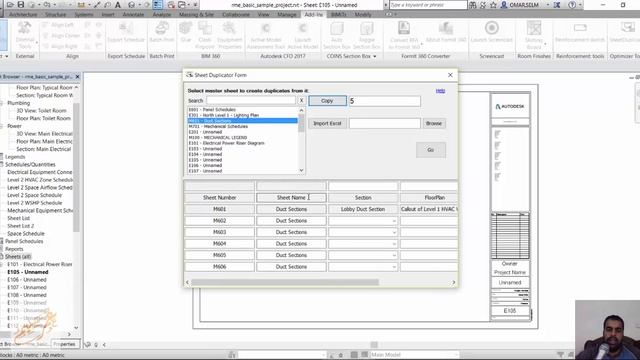
Task: Open the Section dropdown in row M605
Action: tap(394, 255)
